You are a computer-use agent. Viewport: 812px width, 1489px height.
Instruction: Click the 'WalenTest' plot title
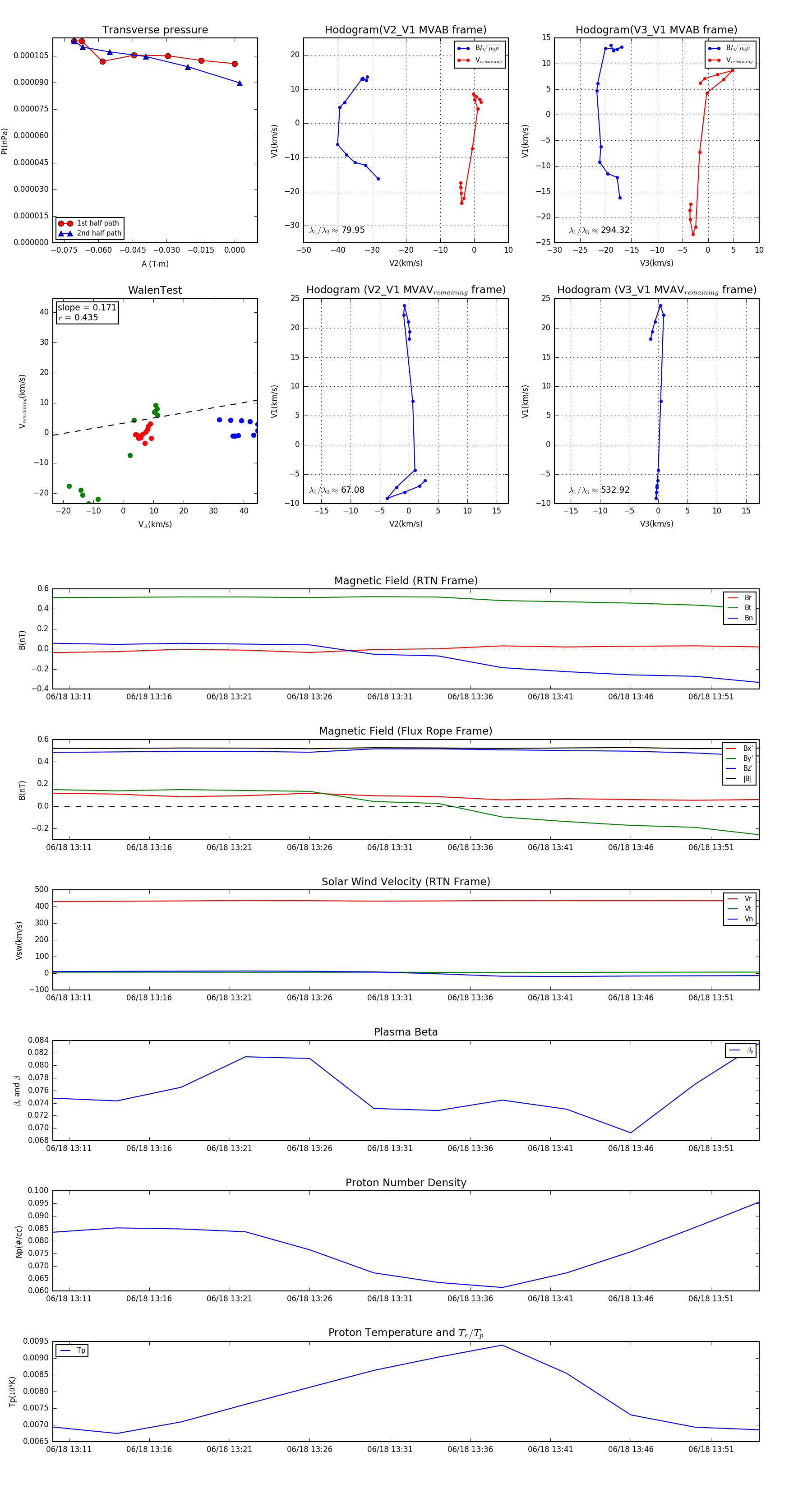tap(155, 290)
